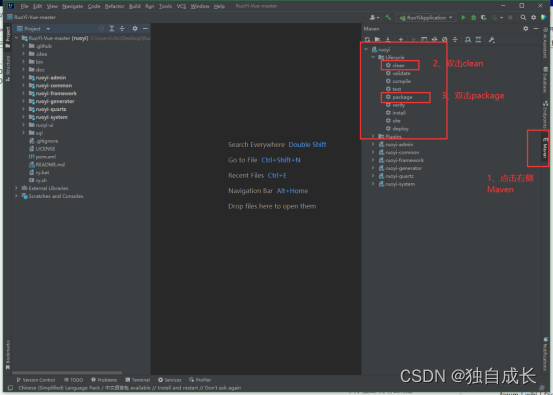Screen dimensions: 553x395
Task: Select install lifecycle goal
Action: pos(395,113)
